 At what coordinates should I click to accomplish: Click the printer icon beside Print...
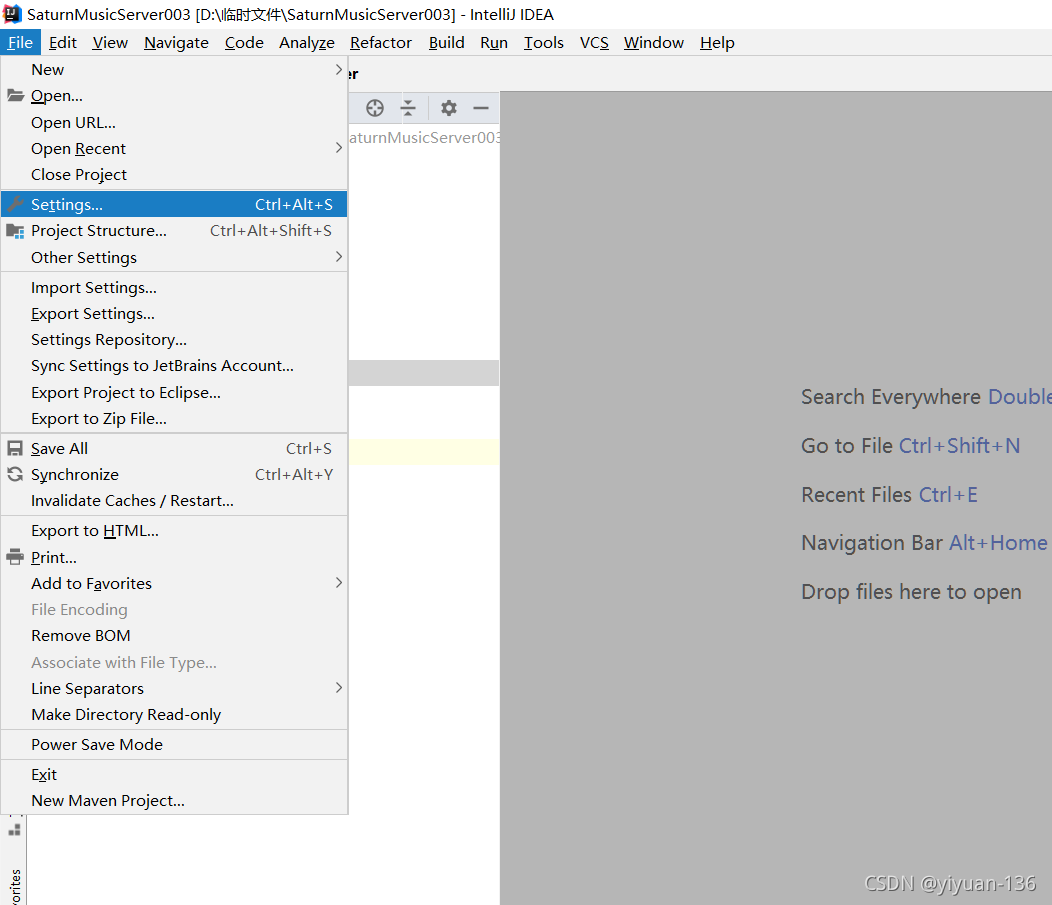(15, 557)
